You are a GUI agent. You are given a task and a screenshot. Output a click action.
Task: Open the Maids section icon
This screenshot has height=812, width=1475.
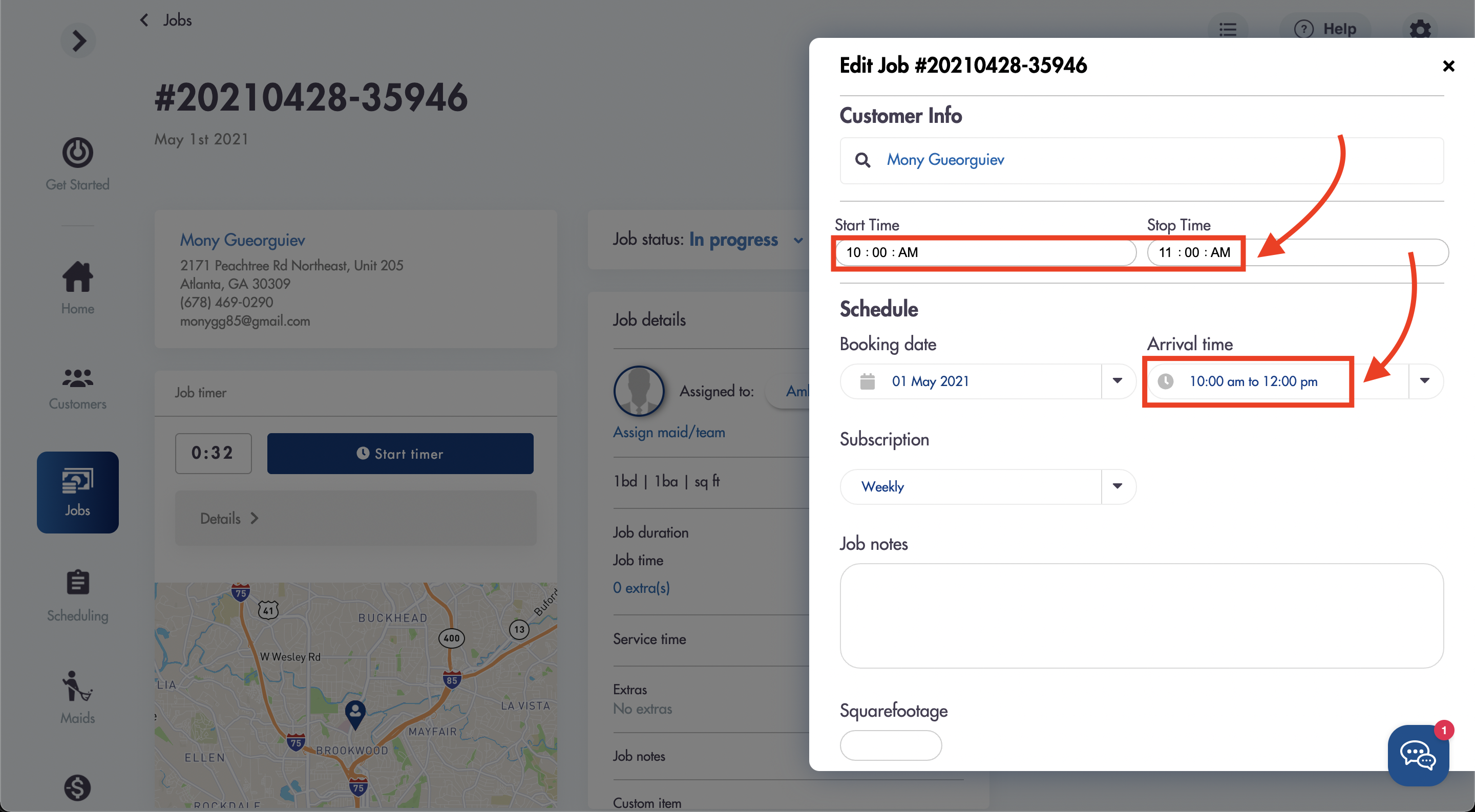[x=77, y=686]
